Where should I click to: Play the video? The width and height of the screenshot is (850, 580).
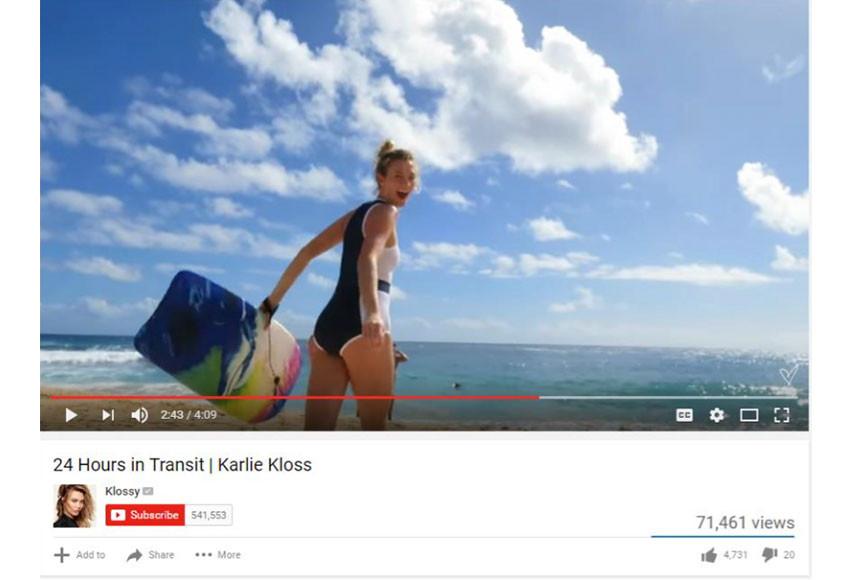(71, 415)
